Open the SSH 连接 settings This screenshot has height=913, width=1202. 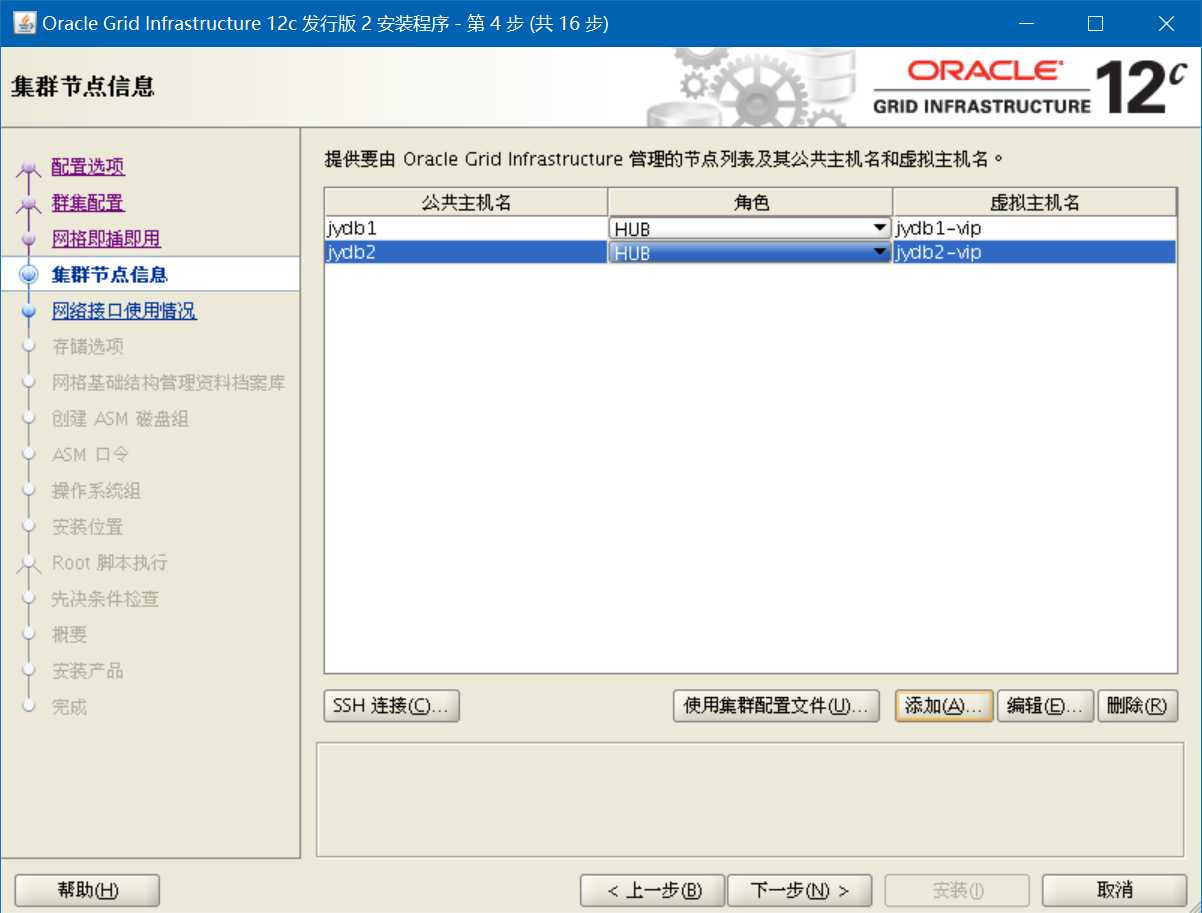click(392, 705)
